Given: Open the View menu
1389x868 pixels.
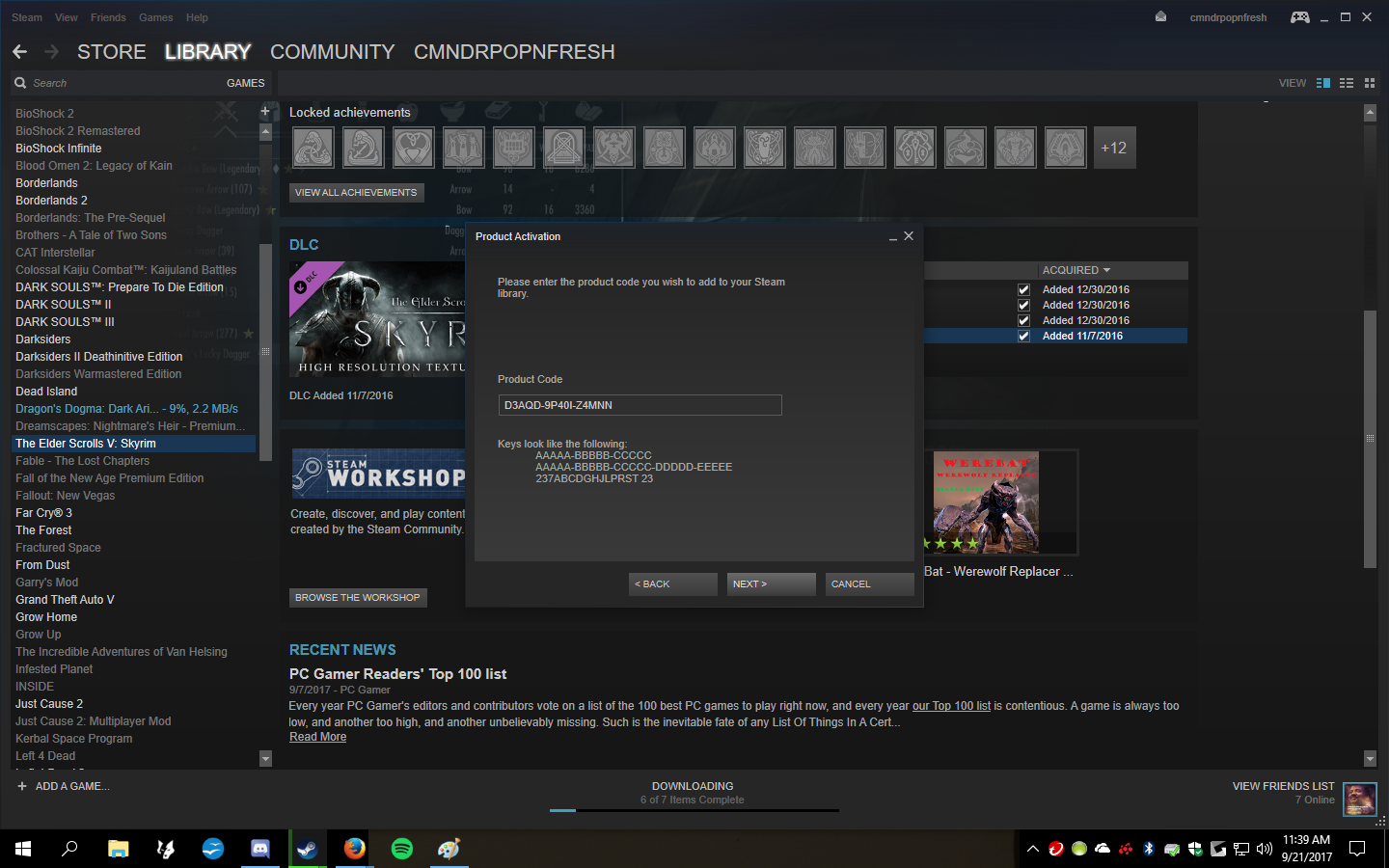Looking at the screenshot, I should 67,17.
